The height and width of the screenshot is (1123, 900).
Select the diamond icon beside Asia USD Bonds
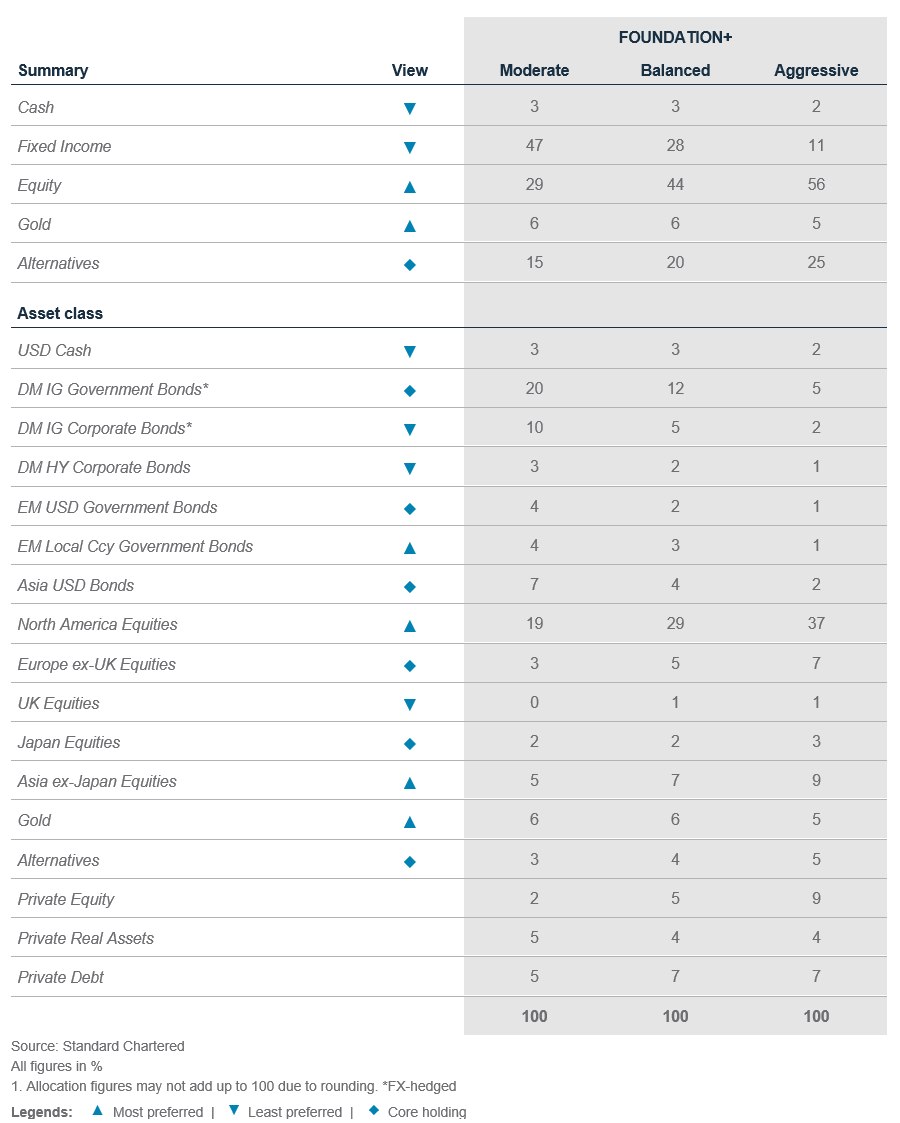pyautogui.click(x=409, y=586)
